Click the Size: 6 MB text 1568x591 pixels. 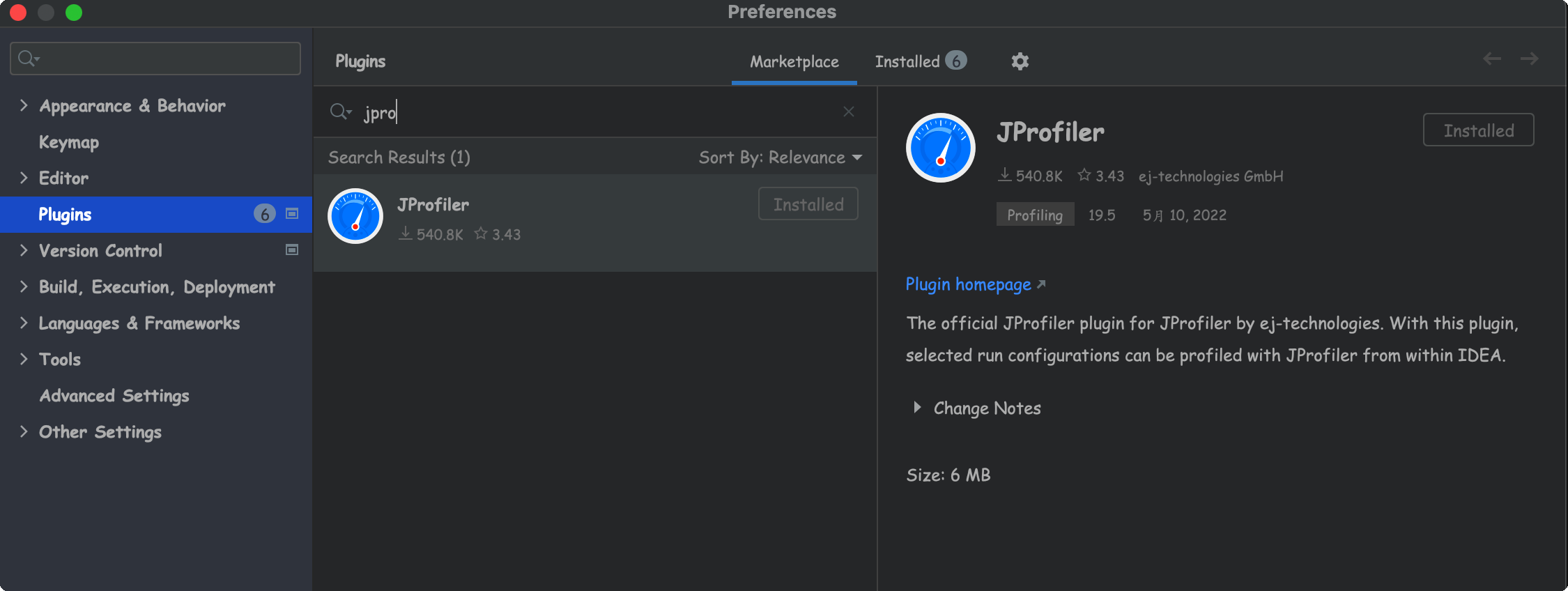tap(948, 475)
